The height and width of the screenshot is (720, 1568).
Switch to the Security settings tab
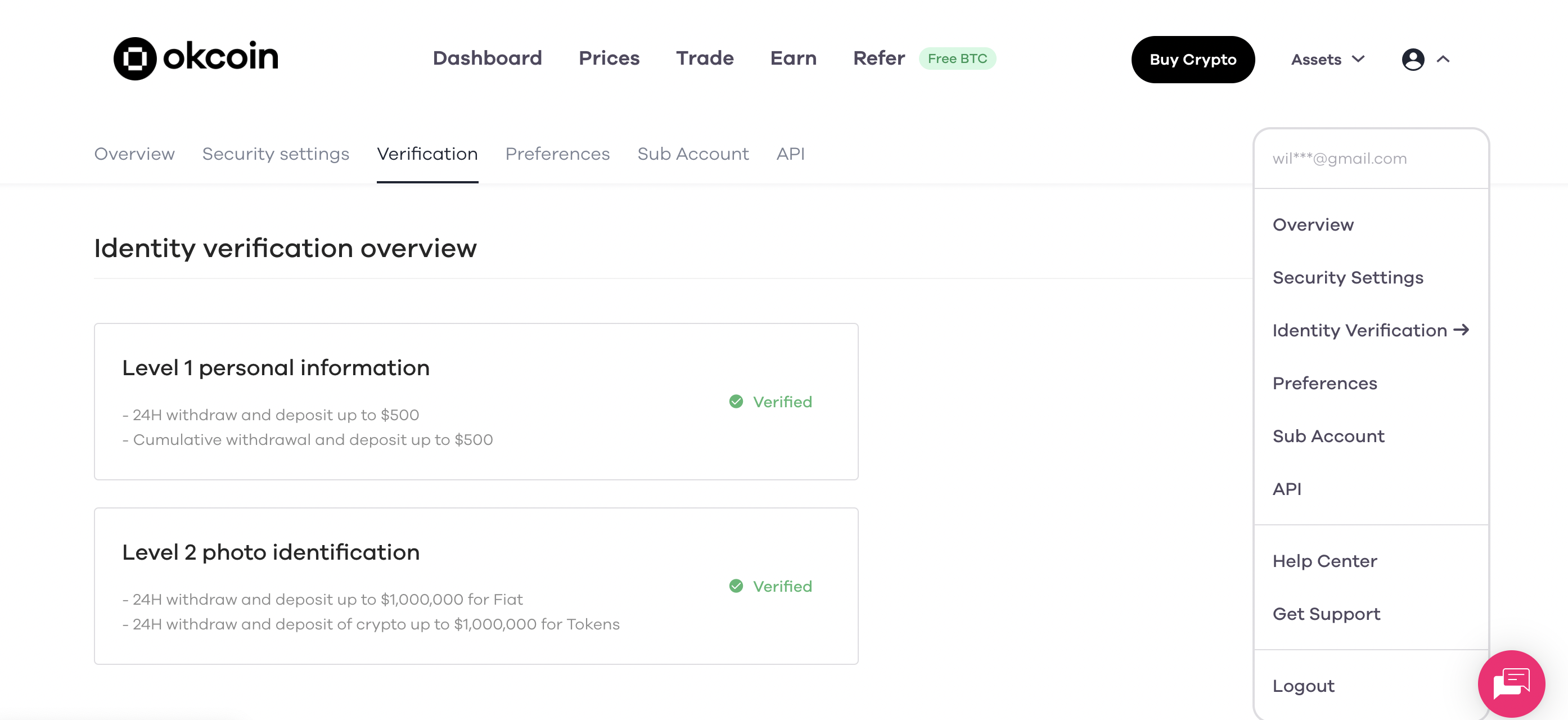[x=276, y=154]
